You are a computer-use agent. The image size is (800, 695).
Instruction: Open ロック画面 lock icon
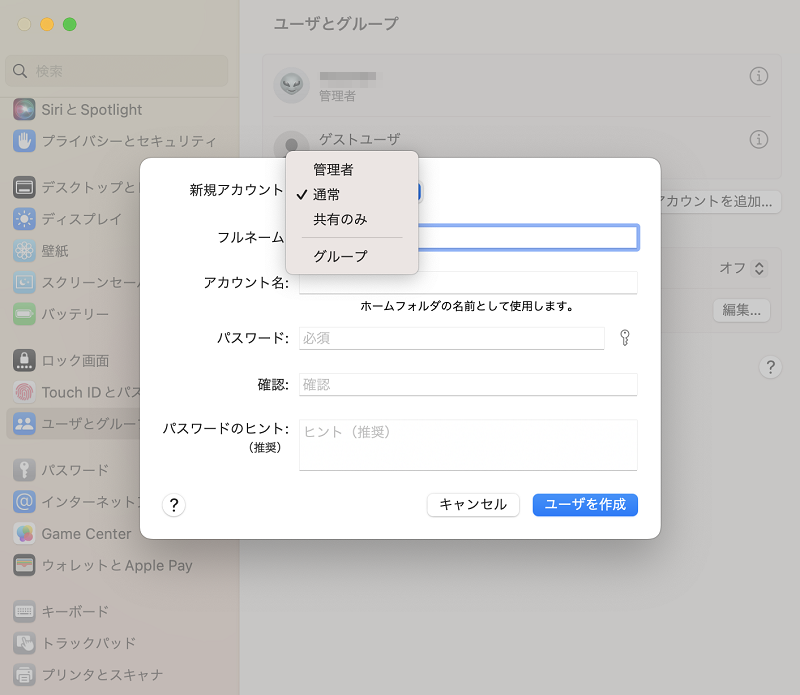(24, 360)
